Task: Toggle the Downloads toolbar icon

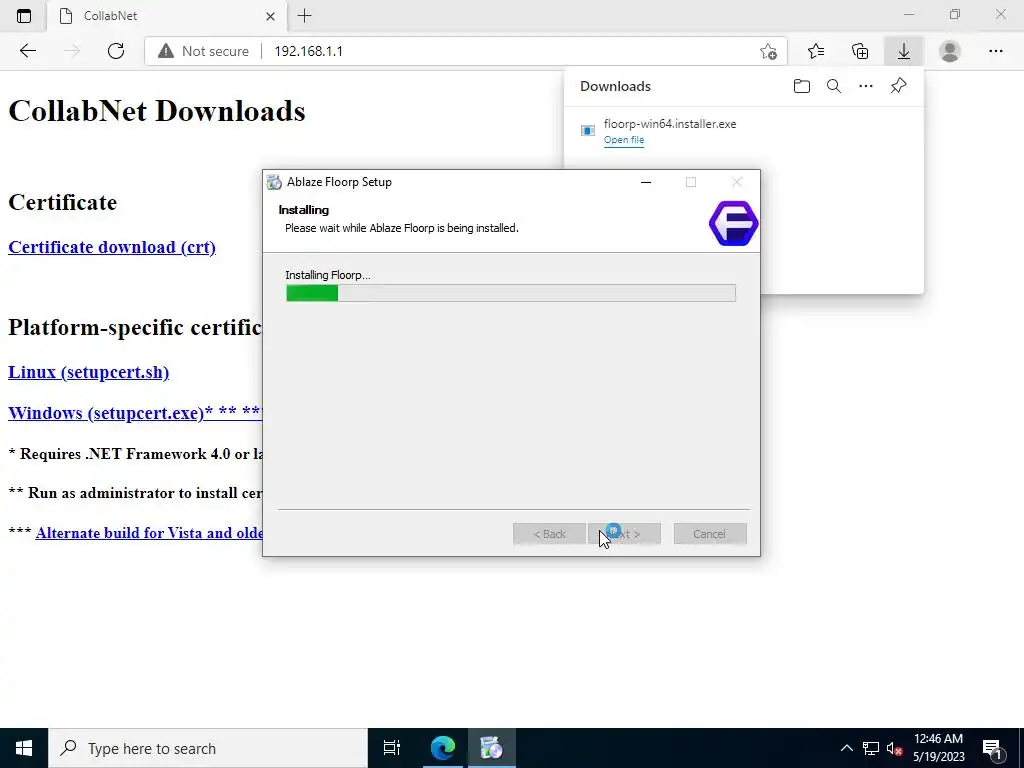Action: (x=904, y=51)
